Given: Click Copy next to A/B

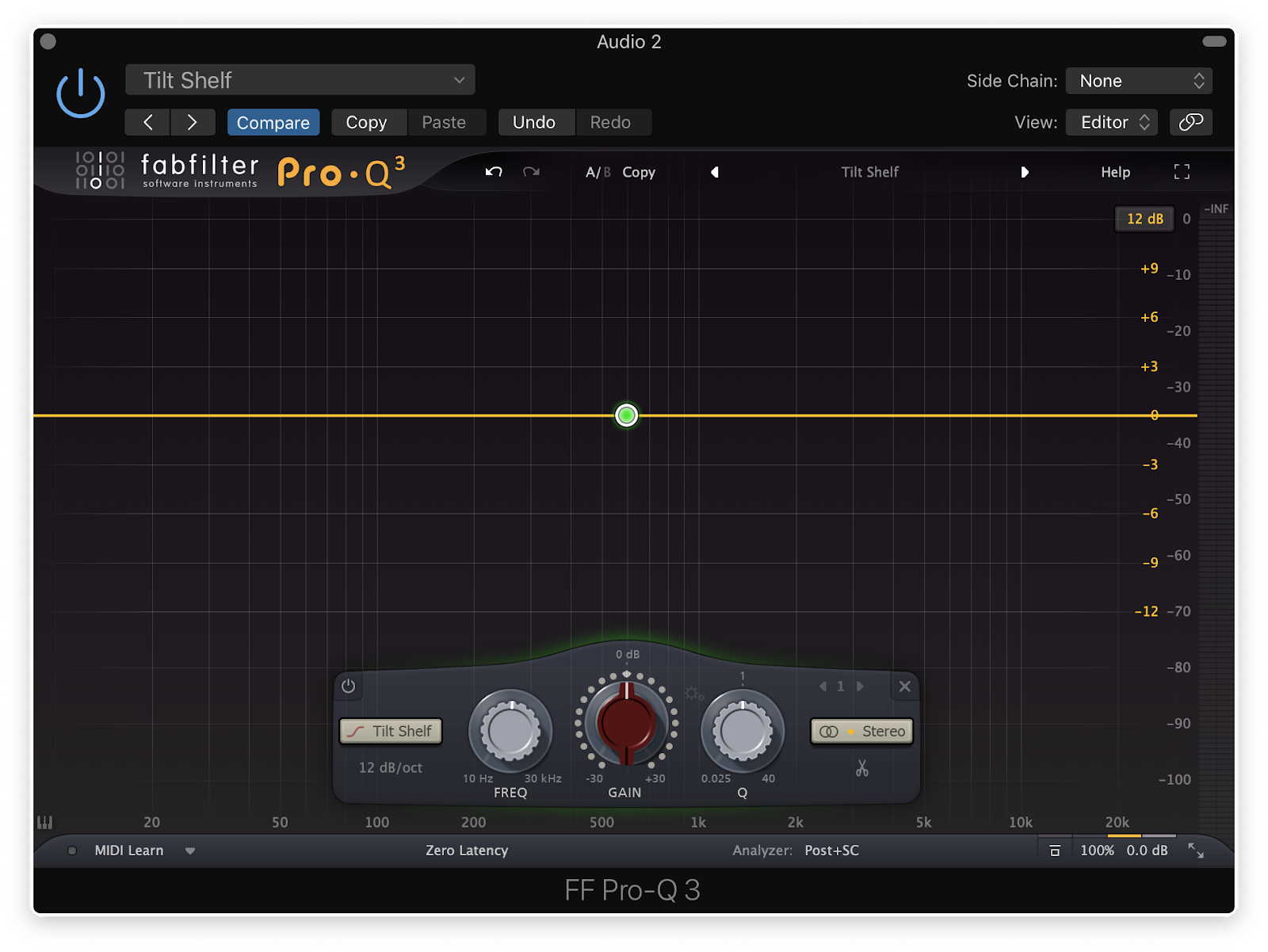Looking at the screenshot, I should [x=639, y=172].
